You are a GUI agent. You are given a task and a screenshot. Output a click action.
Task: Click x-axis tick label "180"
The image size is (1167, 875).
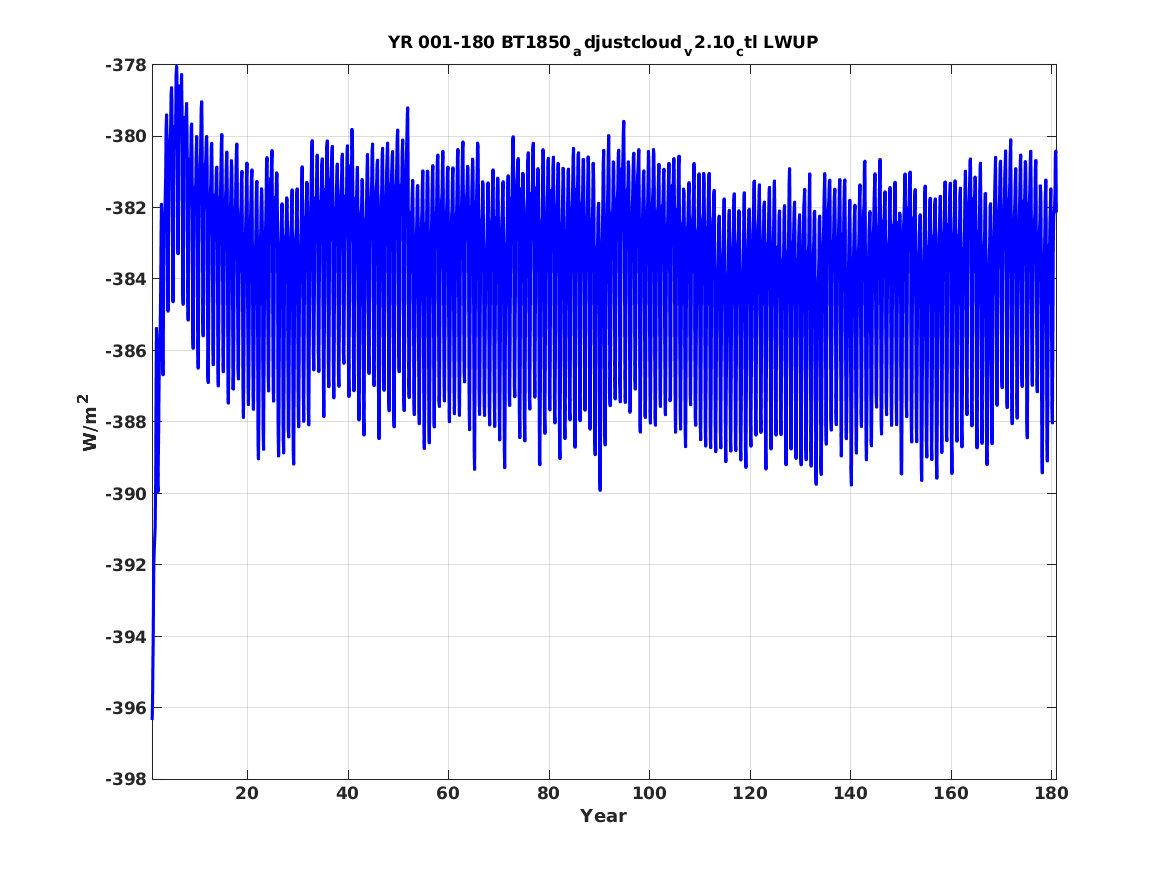pyautogui.click(x=1051, y=793)
